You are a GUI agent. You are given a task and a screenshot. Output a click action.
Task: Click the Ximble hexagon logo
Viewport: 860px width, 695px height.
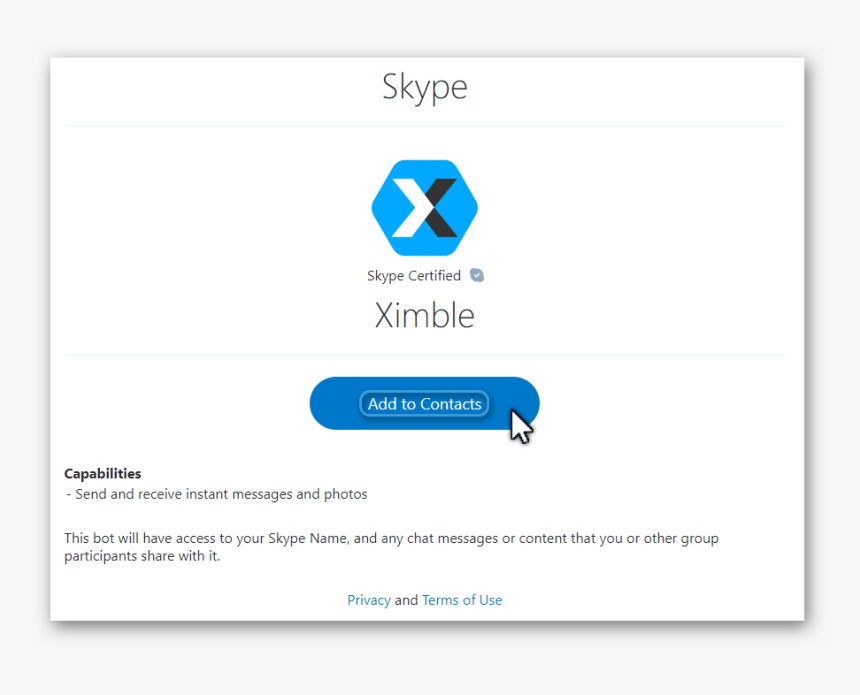(425, 208)
